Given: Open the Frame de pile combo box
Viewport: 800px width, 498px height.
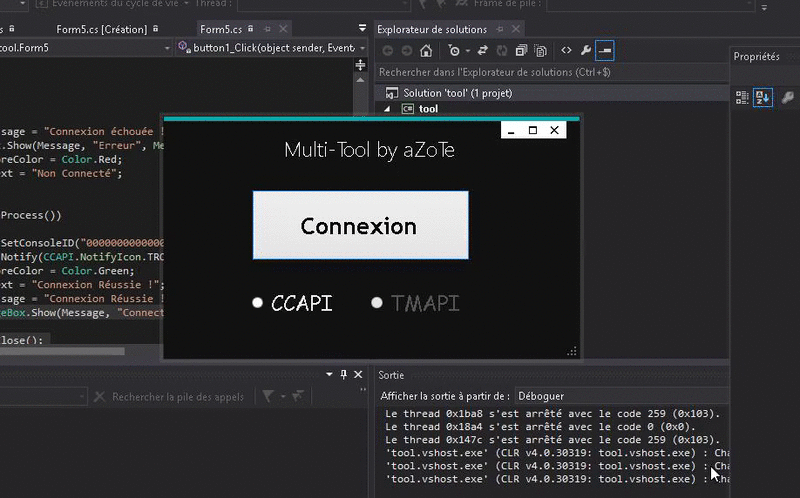Looking at the screenshot, I should click(x=651, y=5).
